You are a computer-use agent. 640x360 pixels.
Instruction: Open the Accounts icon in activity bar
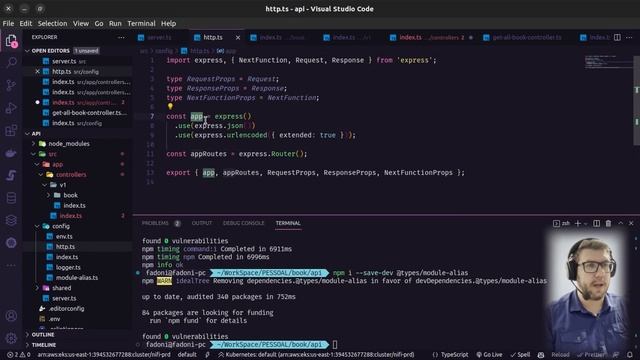click(11, 316)
